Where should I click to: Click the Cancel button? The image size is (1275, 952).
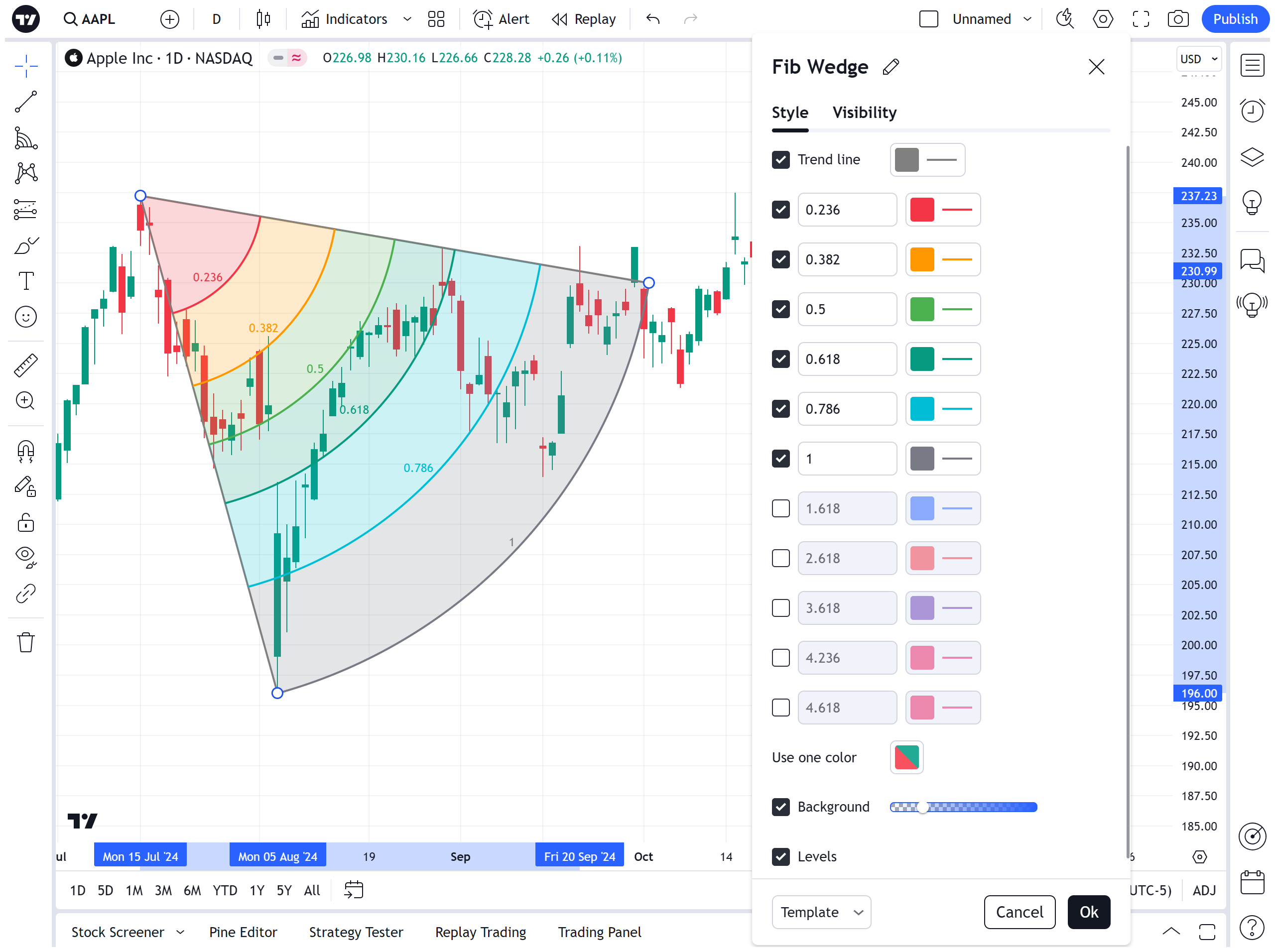(1019, 912)
